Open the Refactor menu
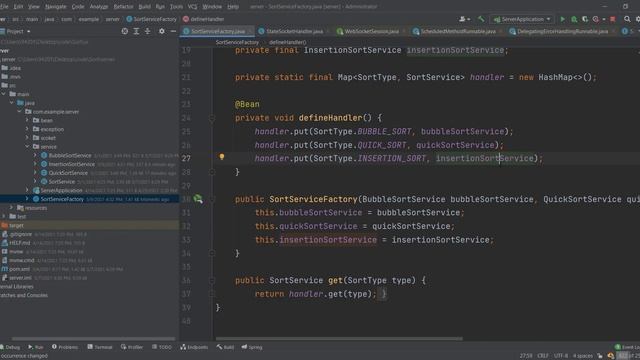Image resolution: width=640 pixels, height=360 pixels. pyautogui.click(x=123, y=7)
